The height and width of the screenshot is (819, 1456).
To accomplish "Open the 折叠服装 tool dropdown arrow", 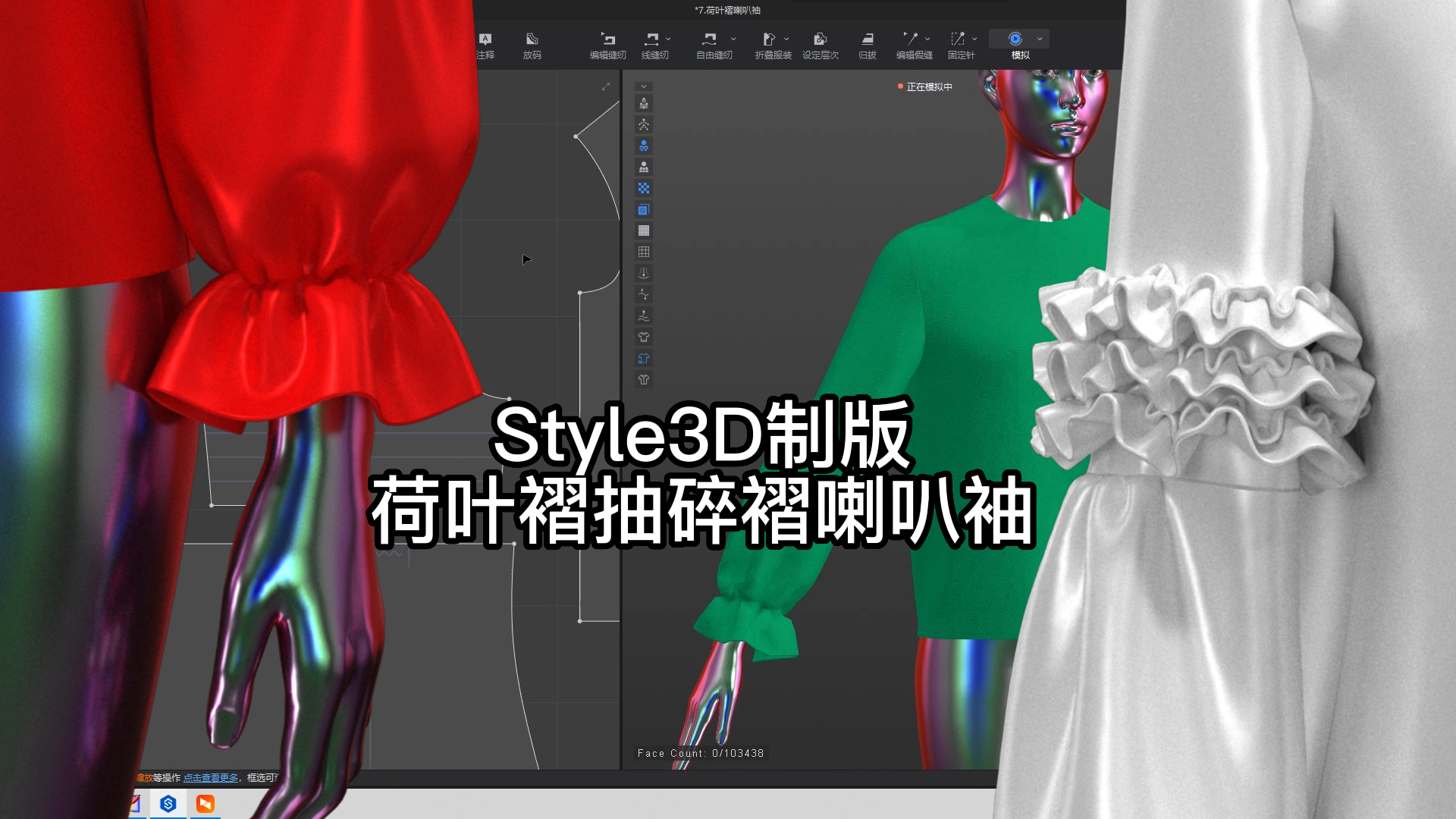I will tap(786, 39).
